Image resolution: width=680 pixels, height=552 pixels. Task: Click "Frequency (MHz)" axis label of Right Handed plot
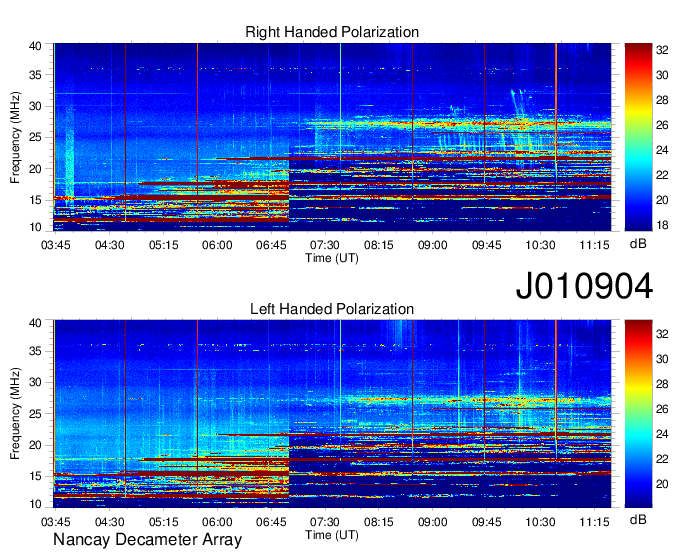tap(15, 137)
